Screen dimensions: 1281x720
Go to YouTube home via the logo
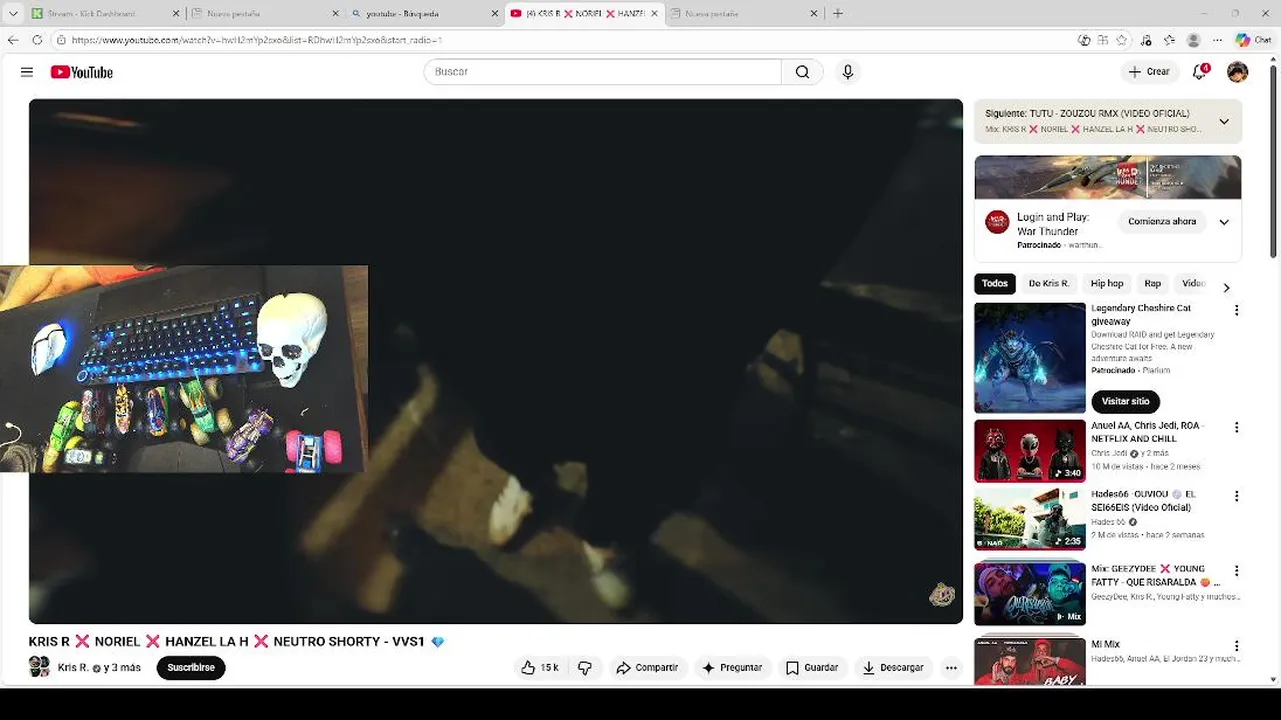pyautogui.click(x=82, y=72)
